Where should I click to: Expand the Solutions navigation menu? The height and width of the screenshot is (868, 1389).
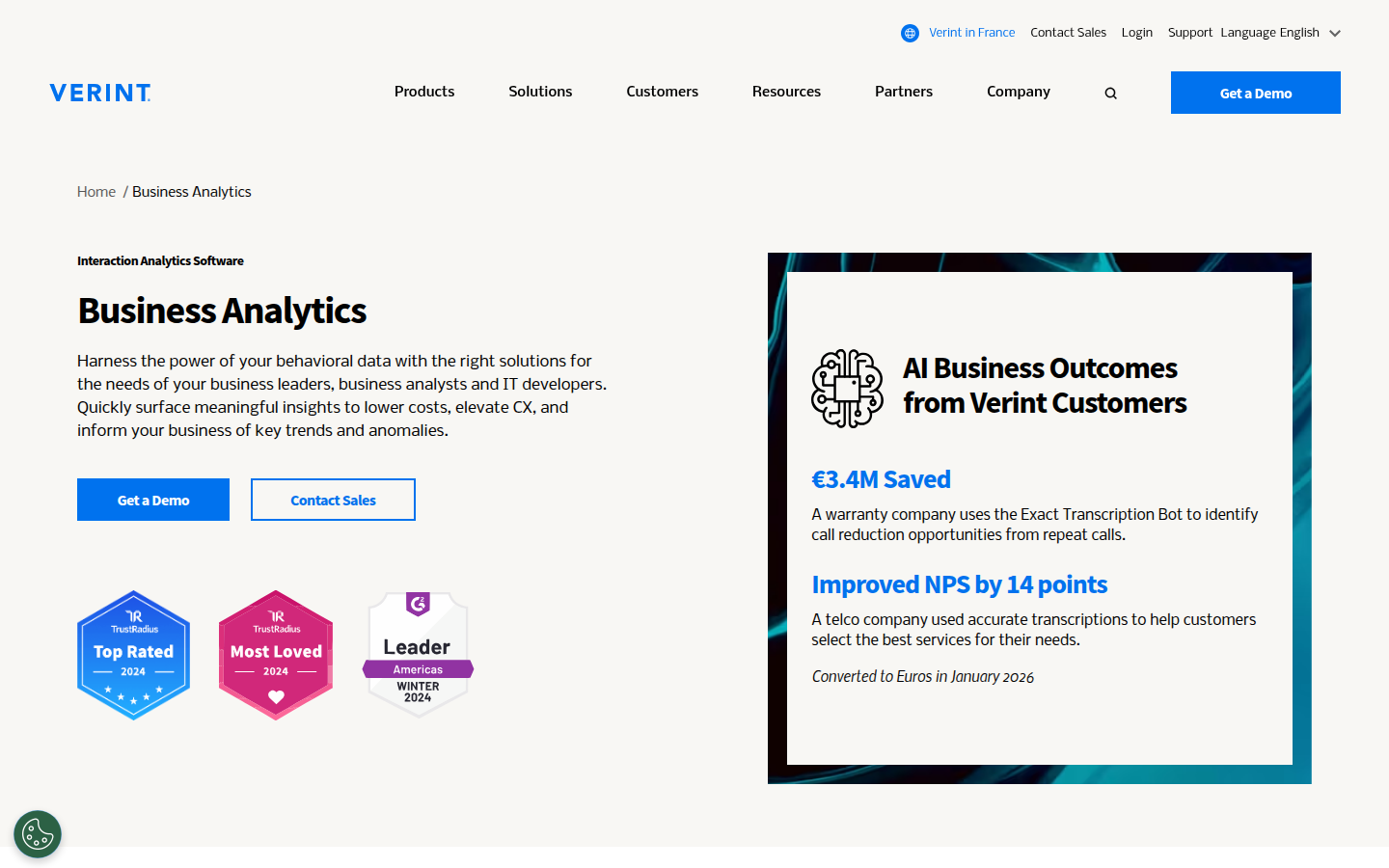click(540, 92)
